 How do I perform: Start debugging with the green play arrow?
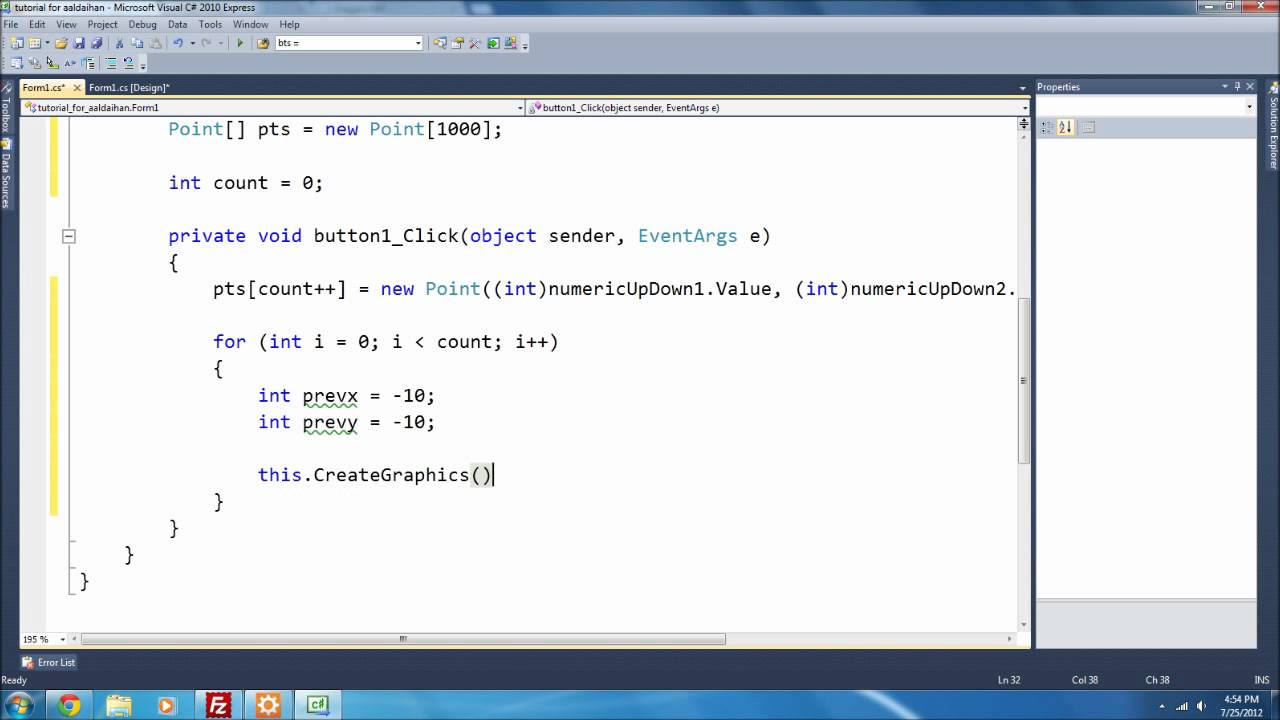coord(240,43)
